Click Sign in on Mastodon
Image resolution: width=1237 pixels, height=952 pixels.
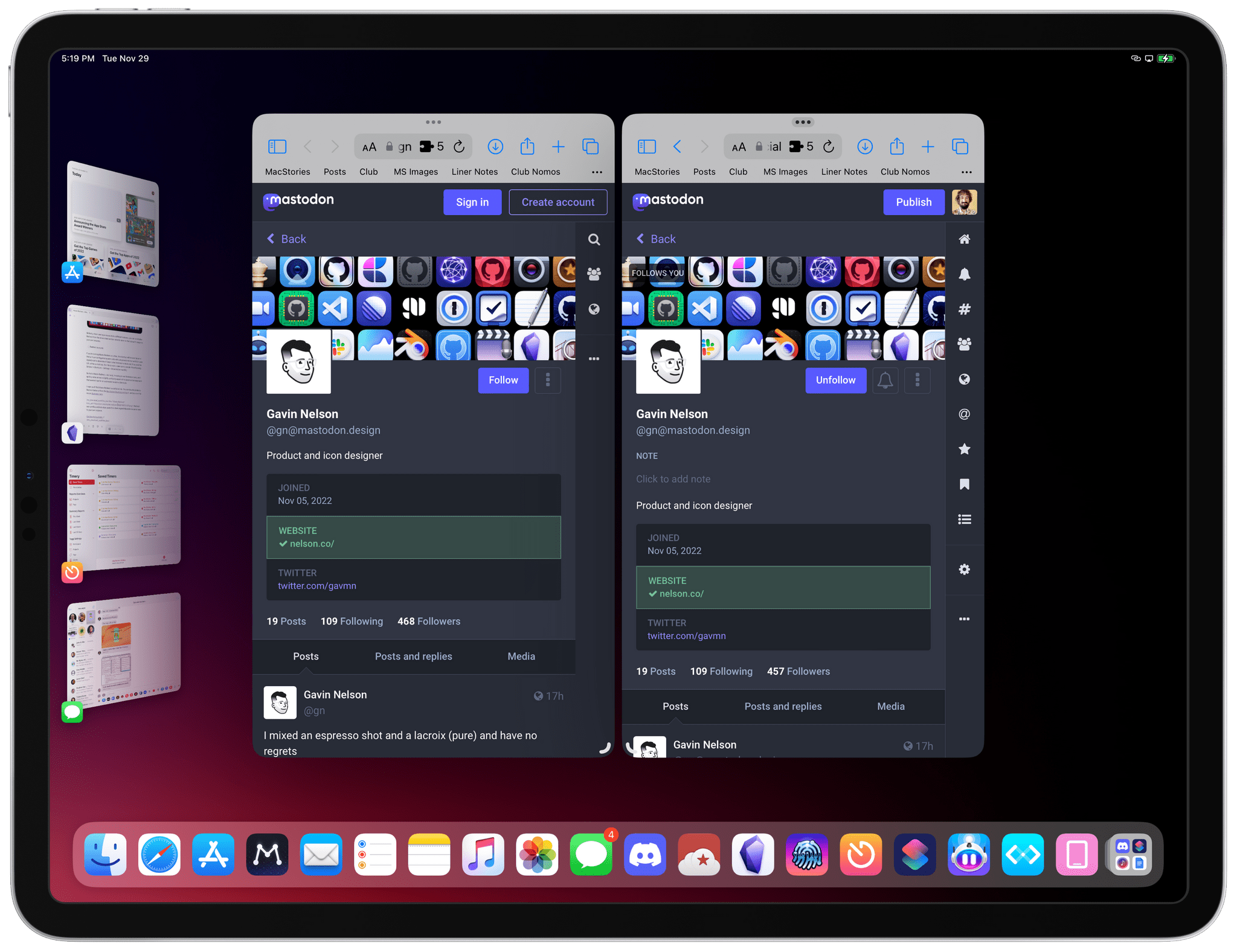pyautogui.click(x=472, y=202)
